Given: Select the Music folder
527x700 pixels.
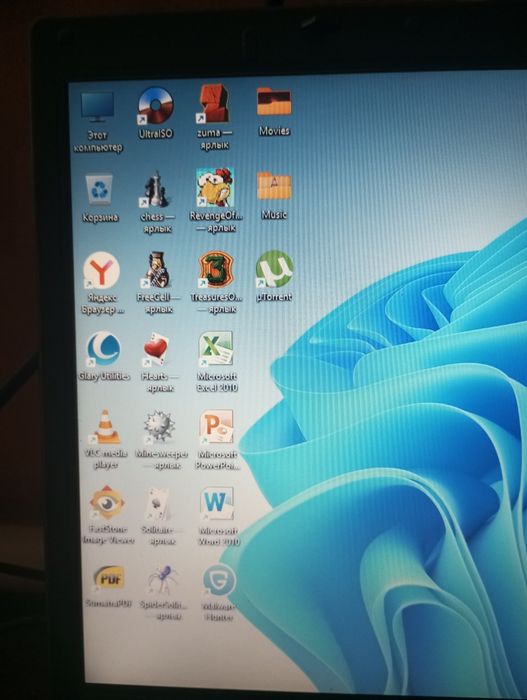Looking at the screenshot, I should 274,186.
